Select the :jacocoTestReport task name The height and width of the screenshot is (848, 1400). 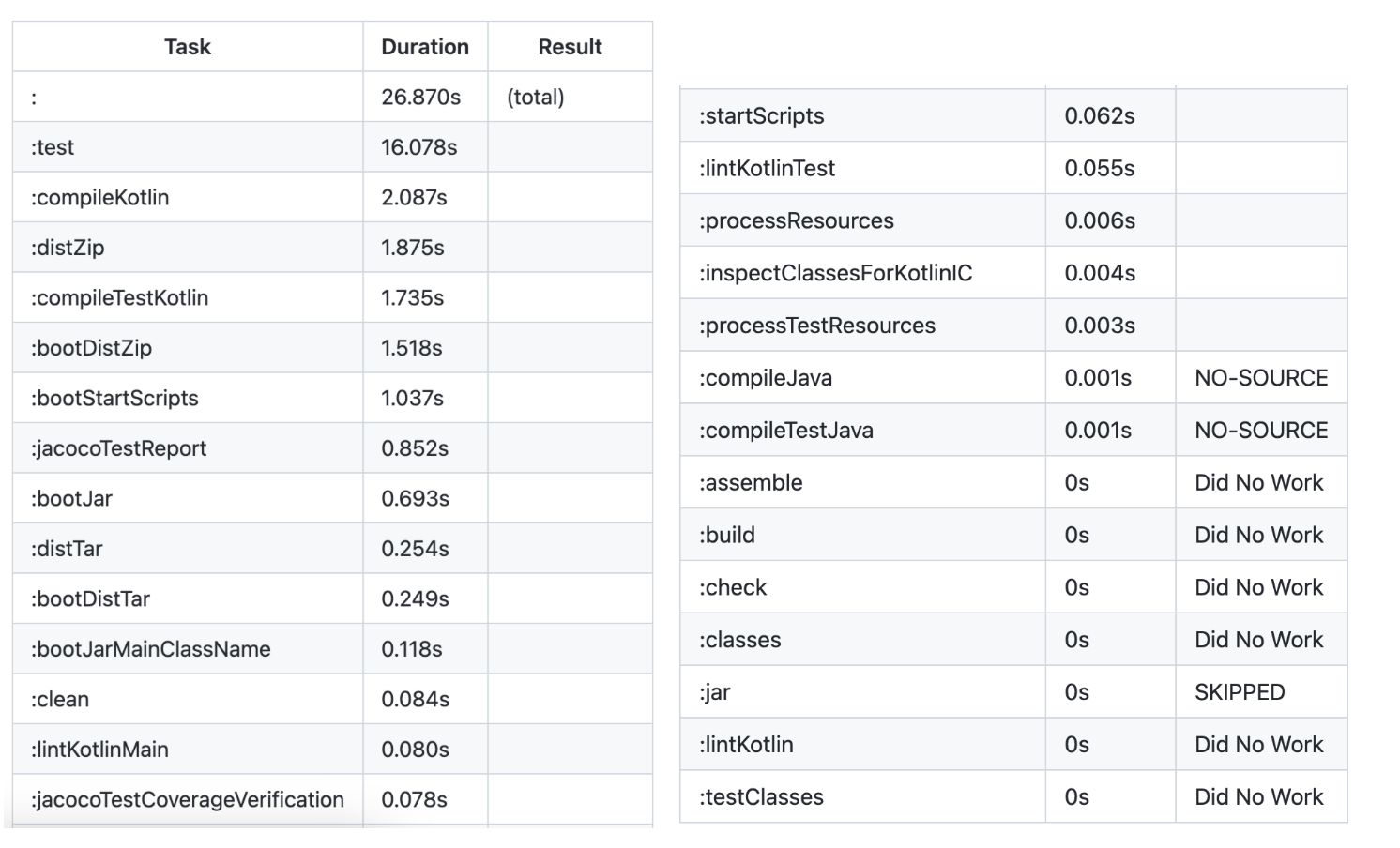coord(118,448)
